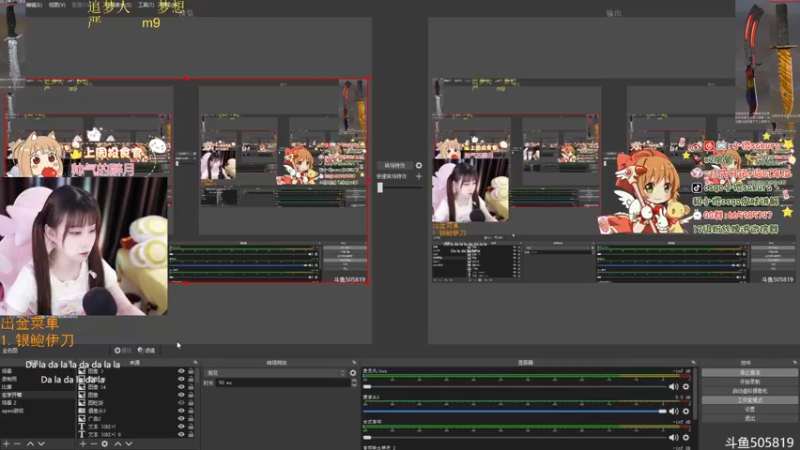Toggle the 工作室模式 button
Viewport: 800px width, 450px height.
click(x=749, y=400)
